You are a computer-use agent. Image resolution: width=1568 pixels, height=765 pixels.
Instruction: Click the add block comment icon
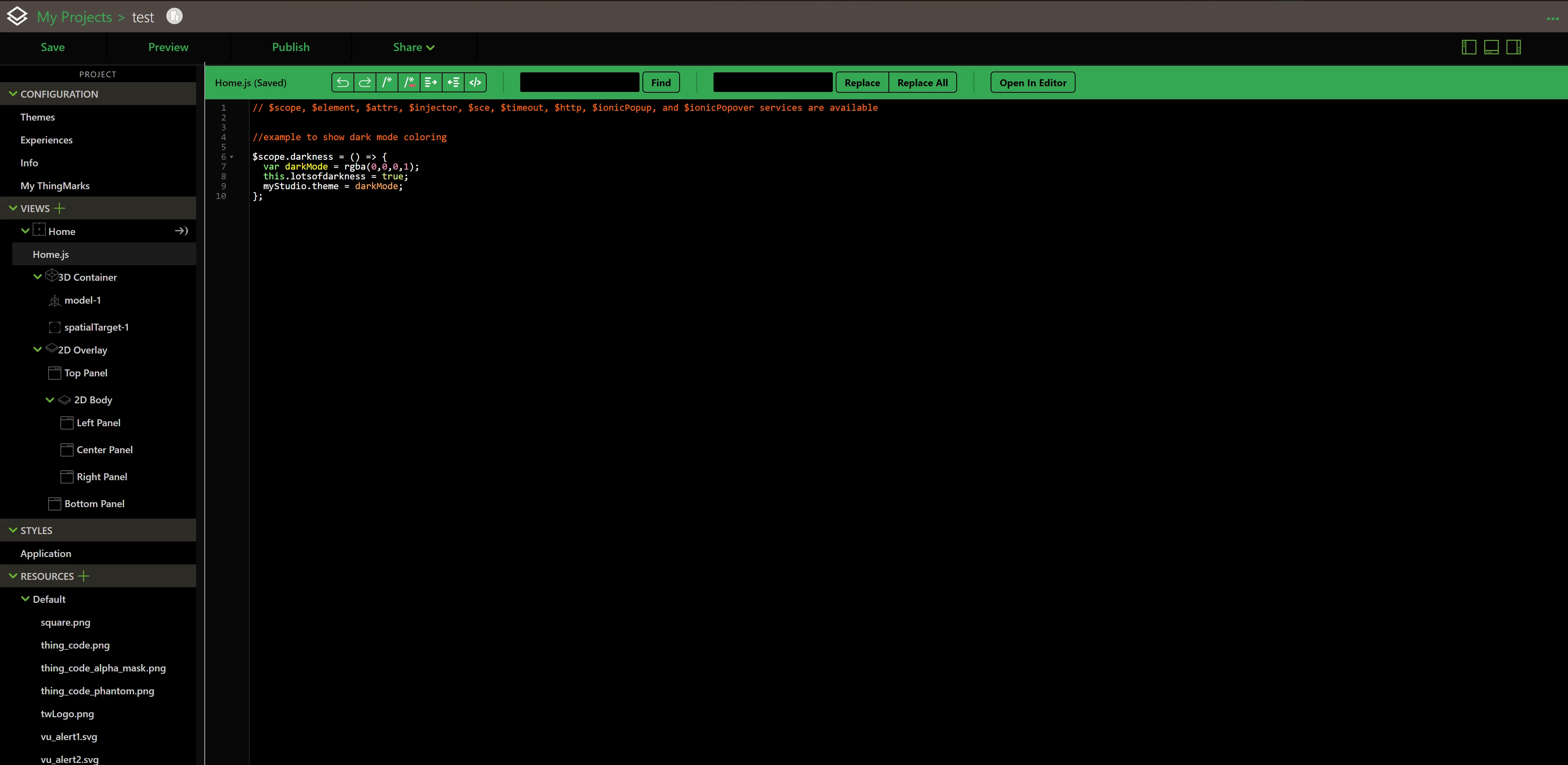click(x=387, y=83)
